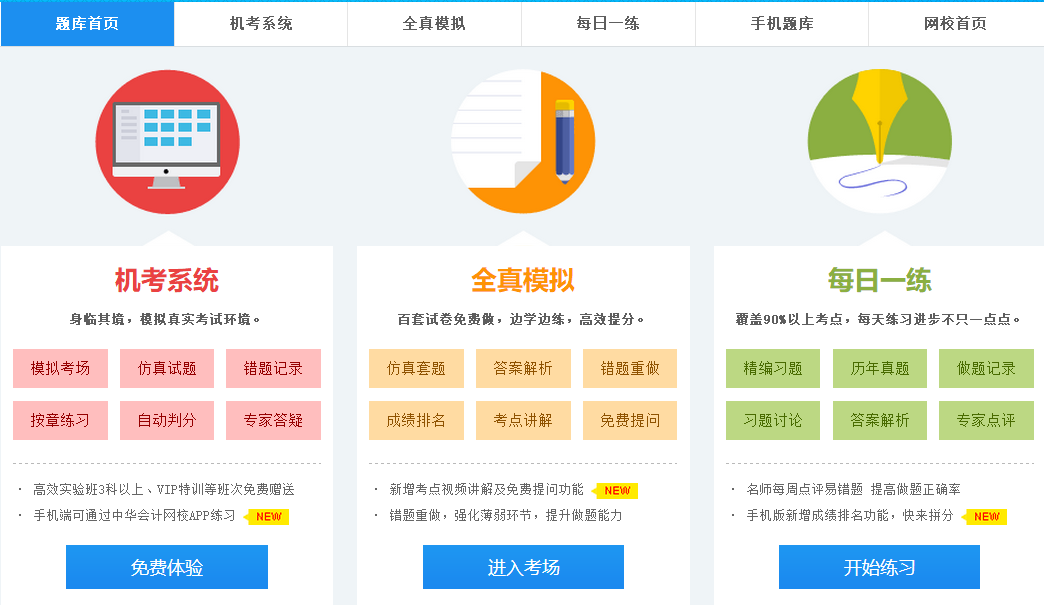Select the pink 模拟考场 tag
1044x605 pixels.
click(x=60, y=368)
